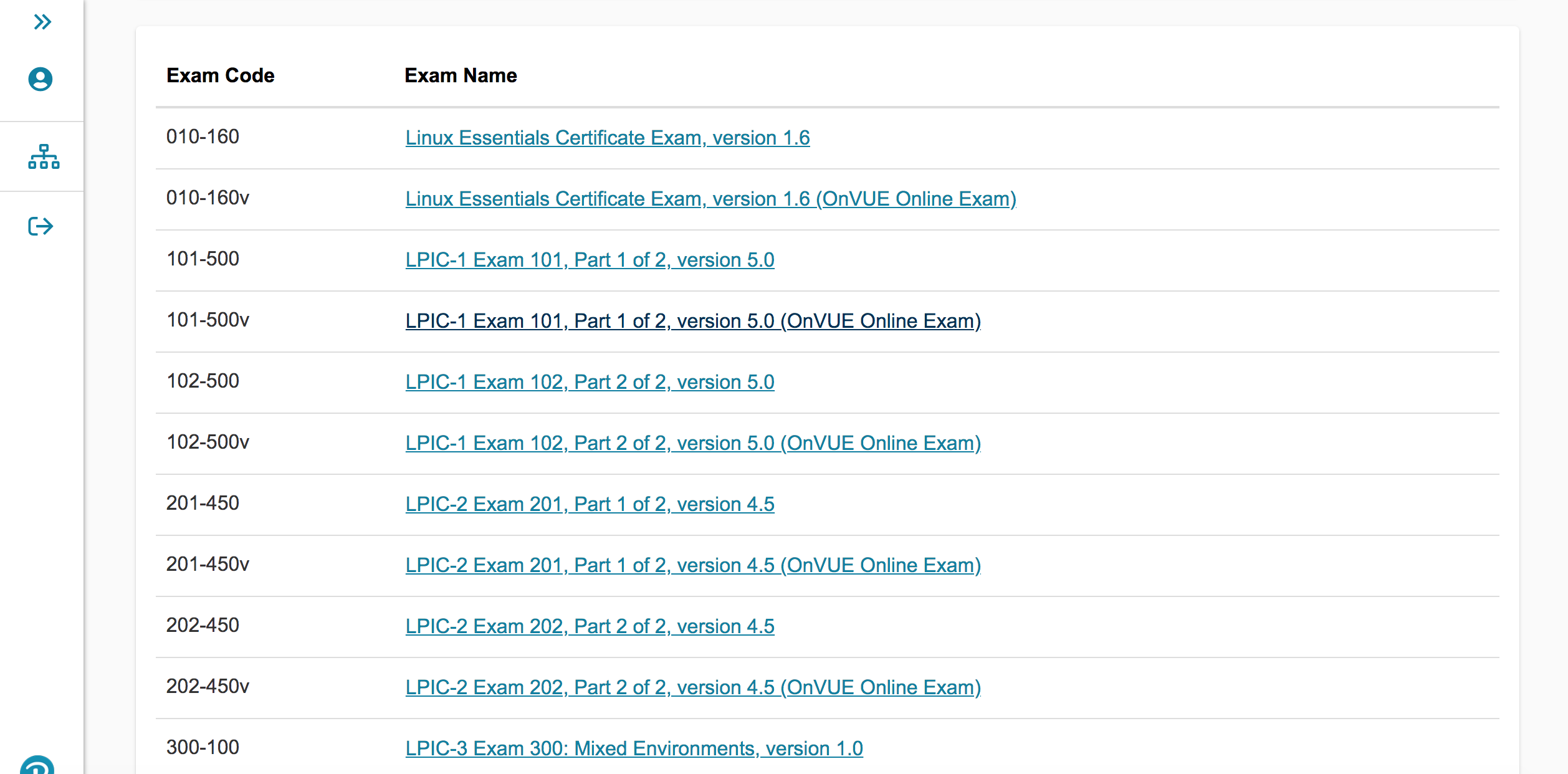
Task: Select the Exam Name column header
Action: (x=461, y=75)
